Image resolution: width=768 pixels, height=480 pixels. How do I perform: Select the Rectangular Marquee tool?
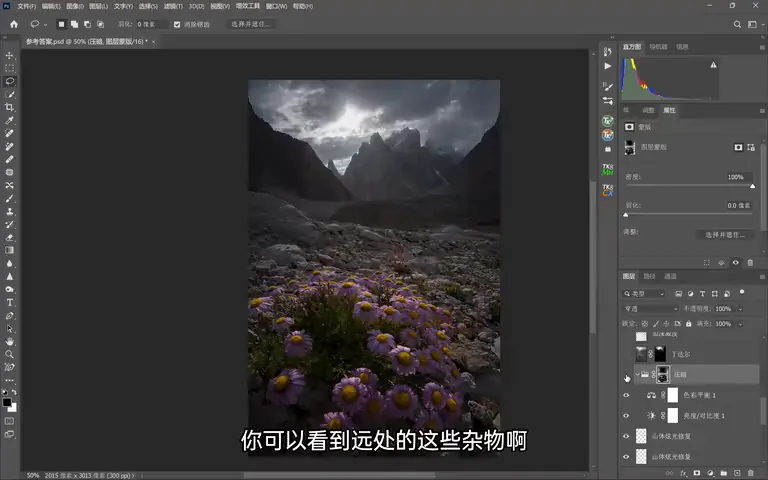[9, 69]
